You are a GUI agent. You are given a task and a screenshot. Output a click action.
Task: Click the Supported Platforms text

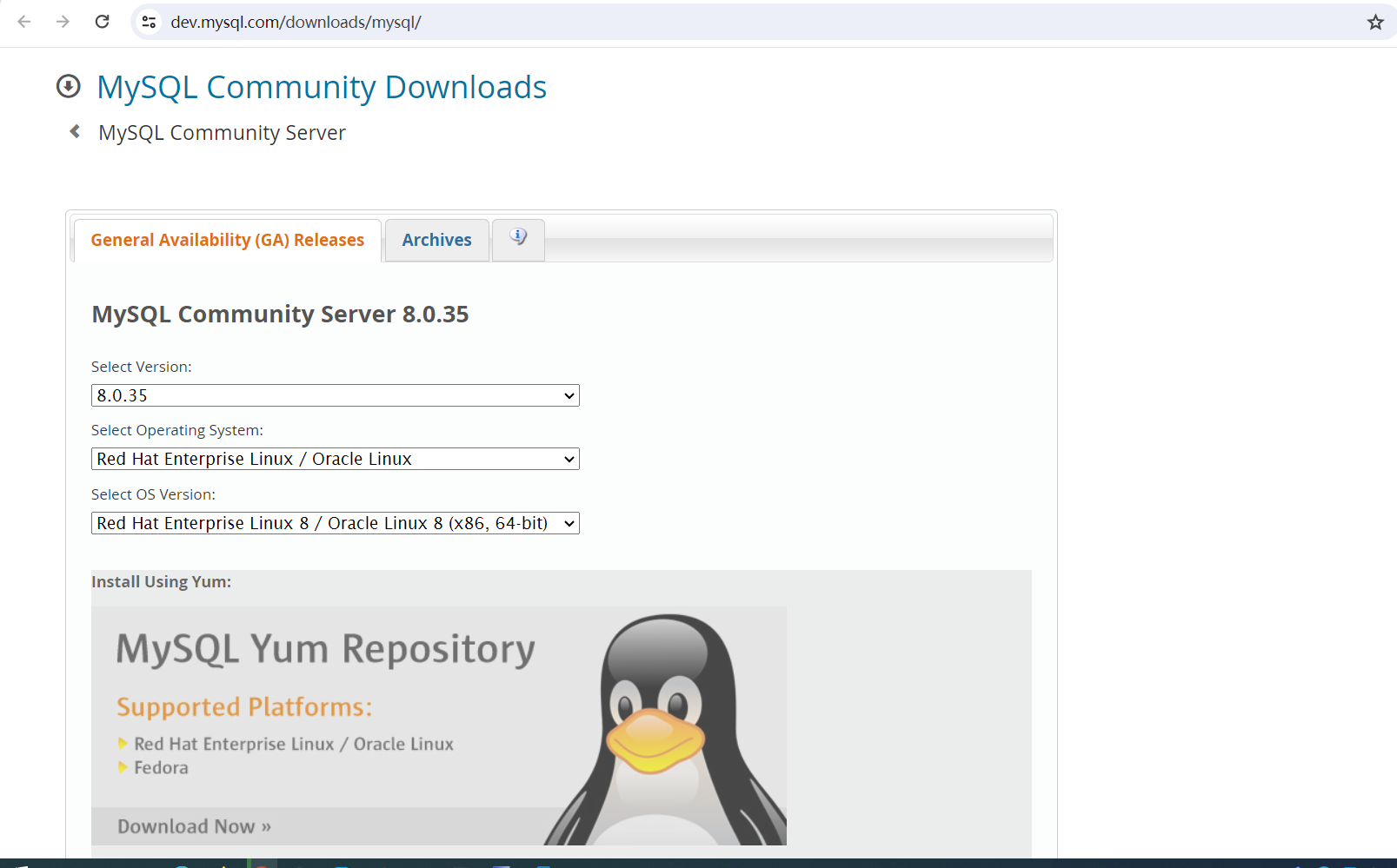coord(244,707)
